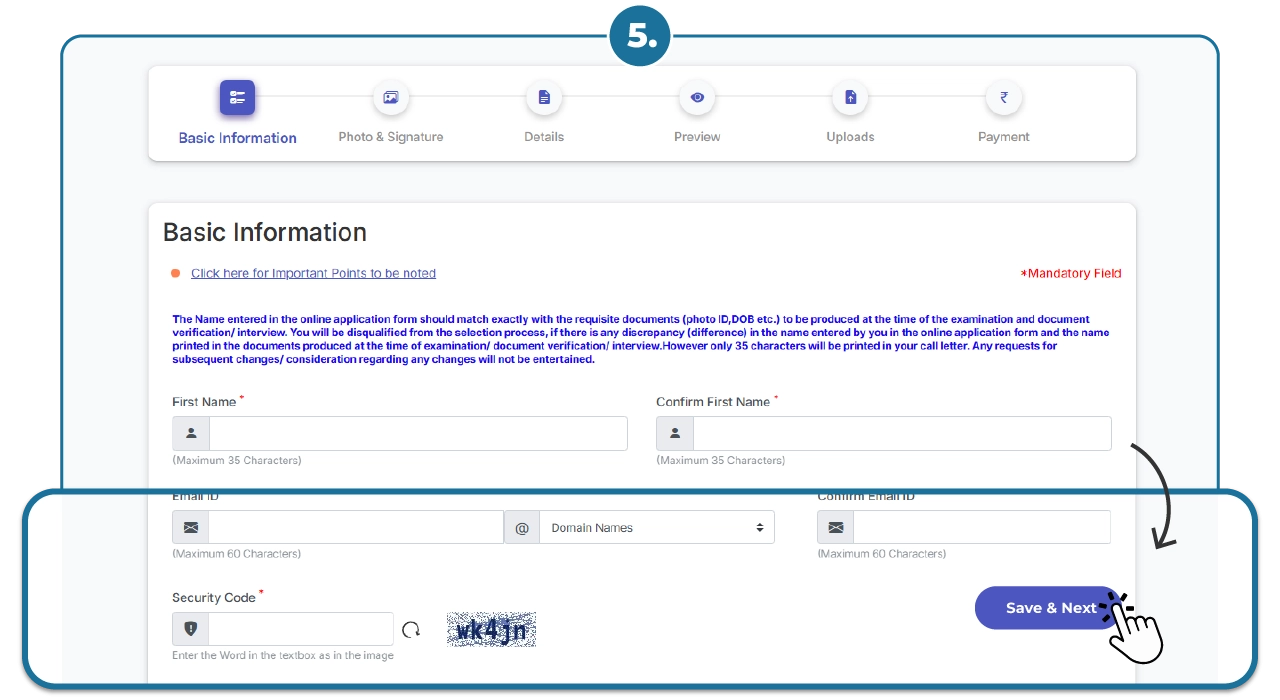Open the Preview step eye icon

pyautogui.click(x=697, y=98)
